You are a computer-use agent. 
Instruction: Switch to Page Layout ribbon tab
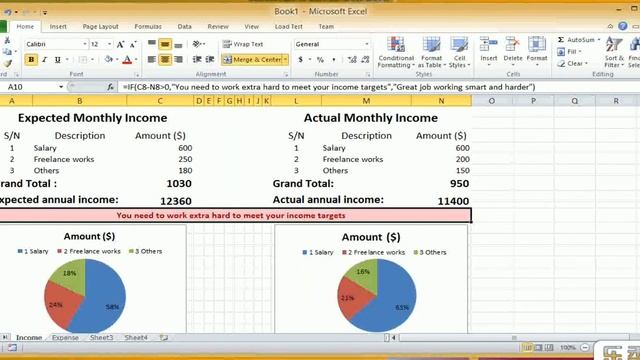100,27
